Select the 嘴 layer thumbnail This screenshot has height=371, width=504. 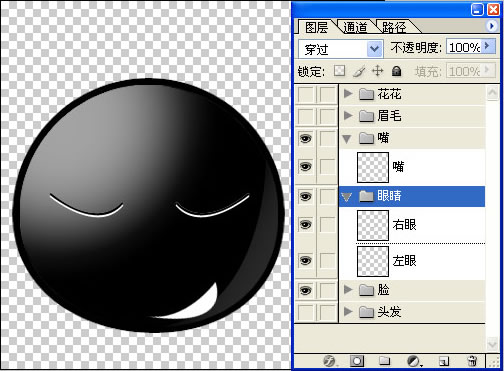373,167
